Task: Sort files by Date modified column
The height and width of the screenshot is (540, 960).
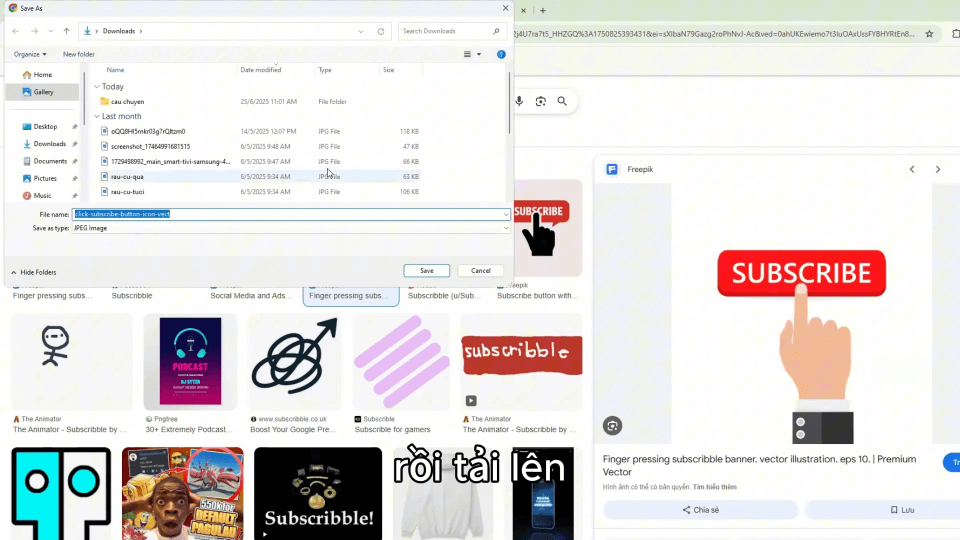Action: point(261,70)
